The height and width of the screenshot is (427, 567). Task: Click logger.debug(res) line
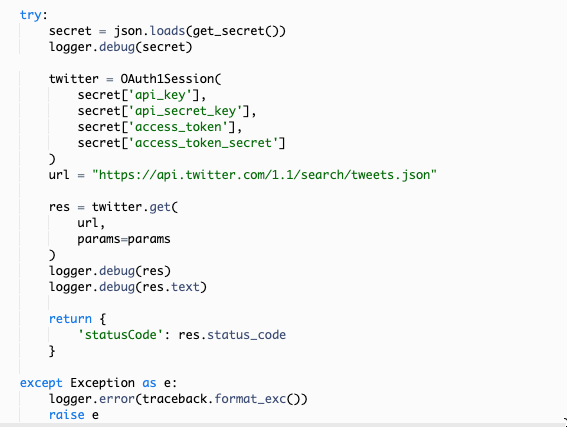(x=110, y=271)
